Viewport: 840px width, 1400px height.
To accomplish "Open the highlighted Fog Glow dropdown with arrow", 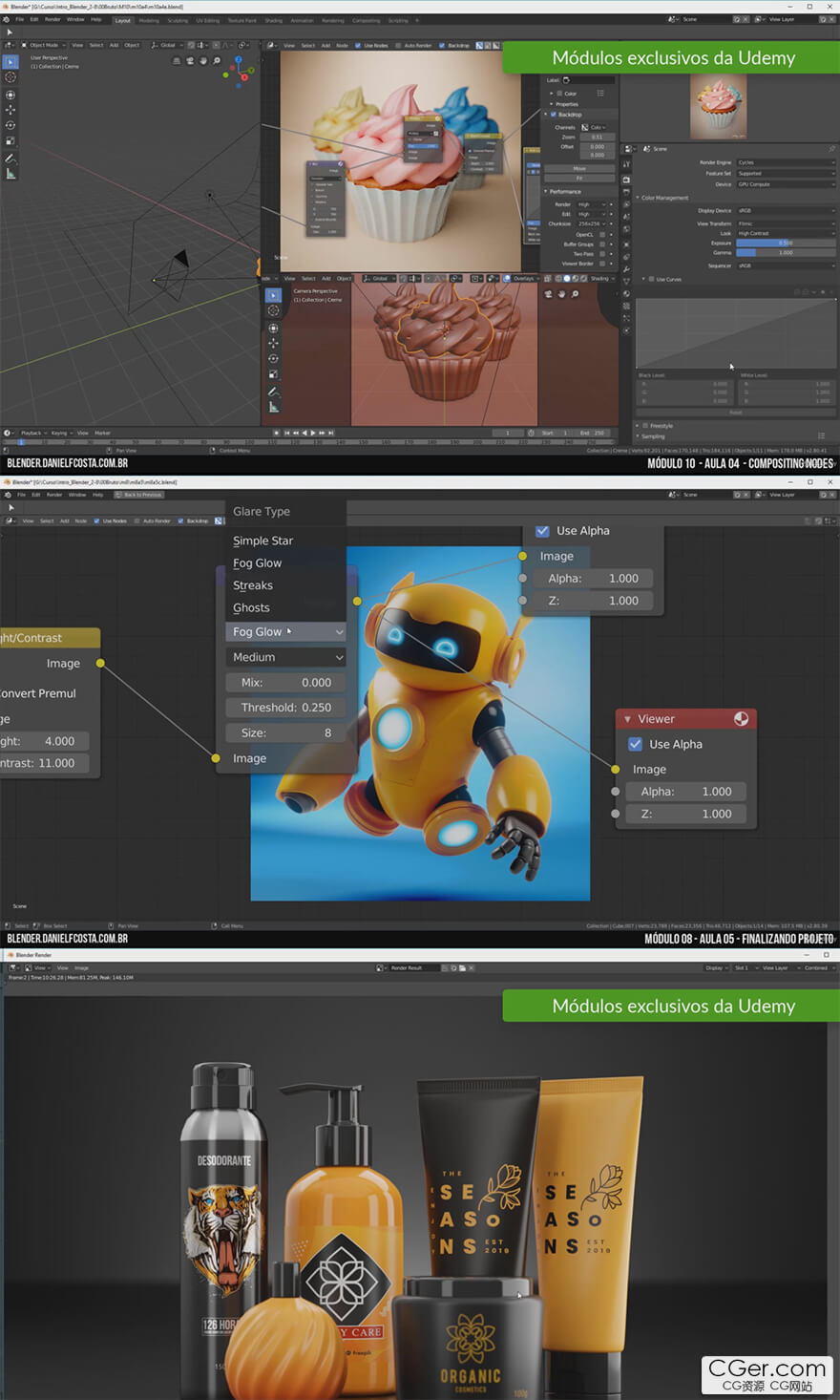I will [x=286, y=631].
